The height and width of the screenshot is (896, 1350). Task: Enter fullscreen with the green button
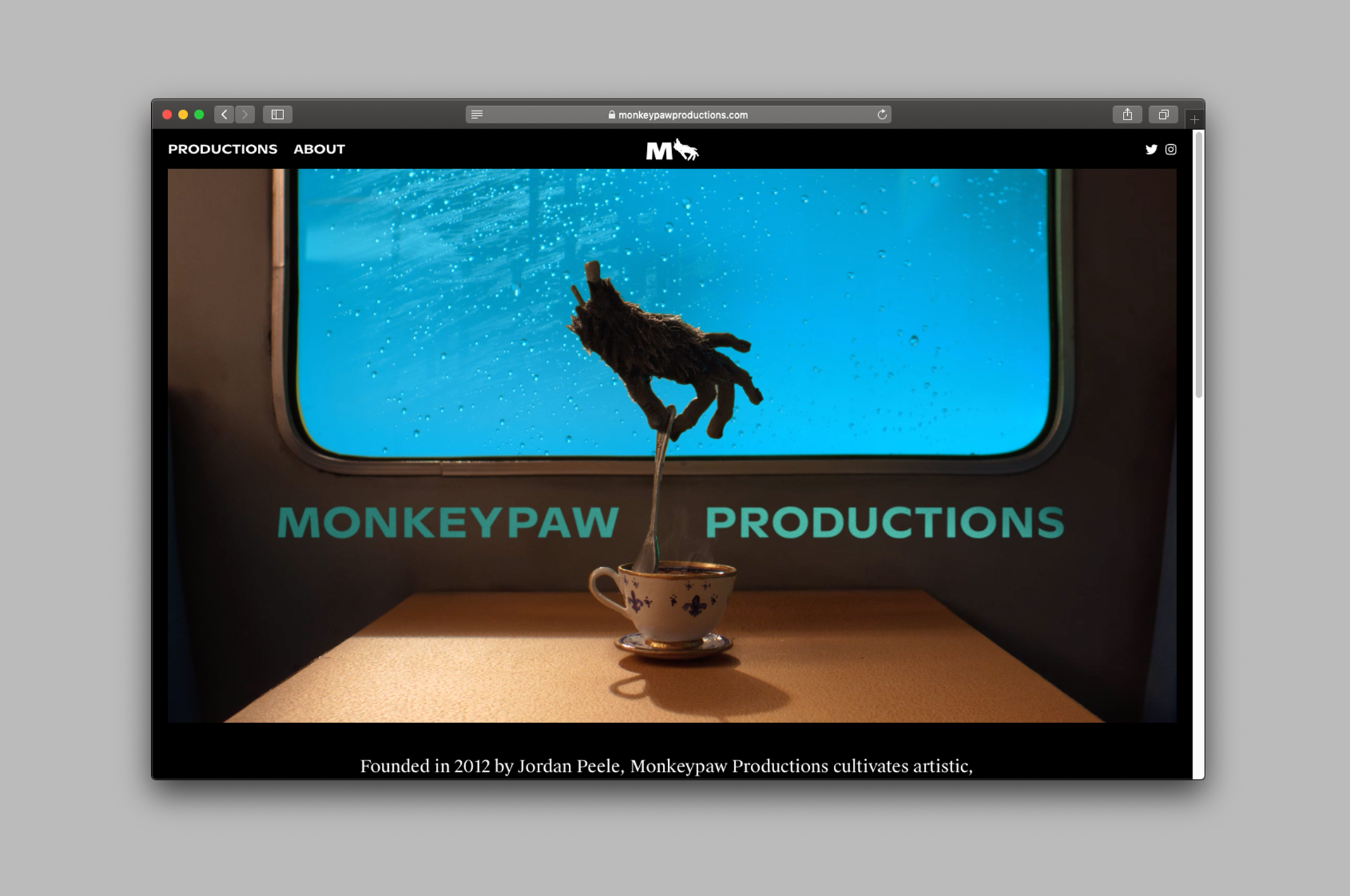[200, 115]
